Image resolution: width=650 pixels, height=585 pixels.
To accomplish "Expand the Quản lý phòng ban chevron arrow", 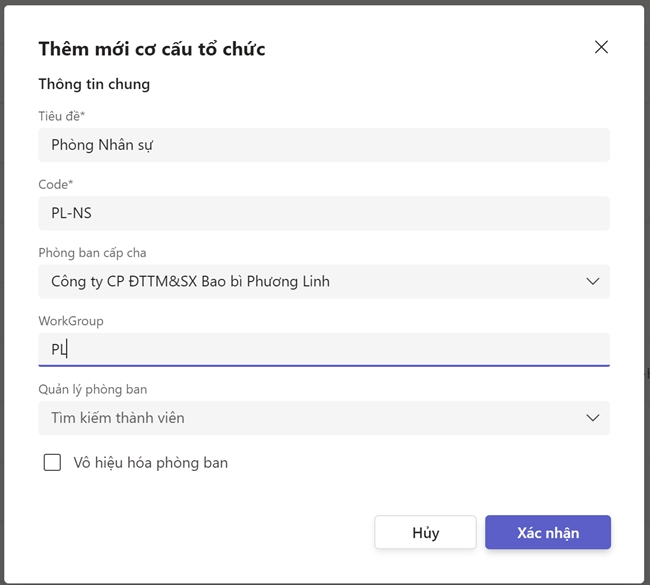I will (x=593, y=417).
